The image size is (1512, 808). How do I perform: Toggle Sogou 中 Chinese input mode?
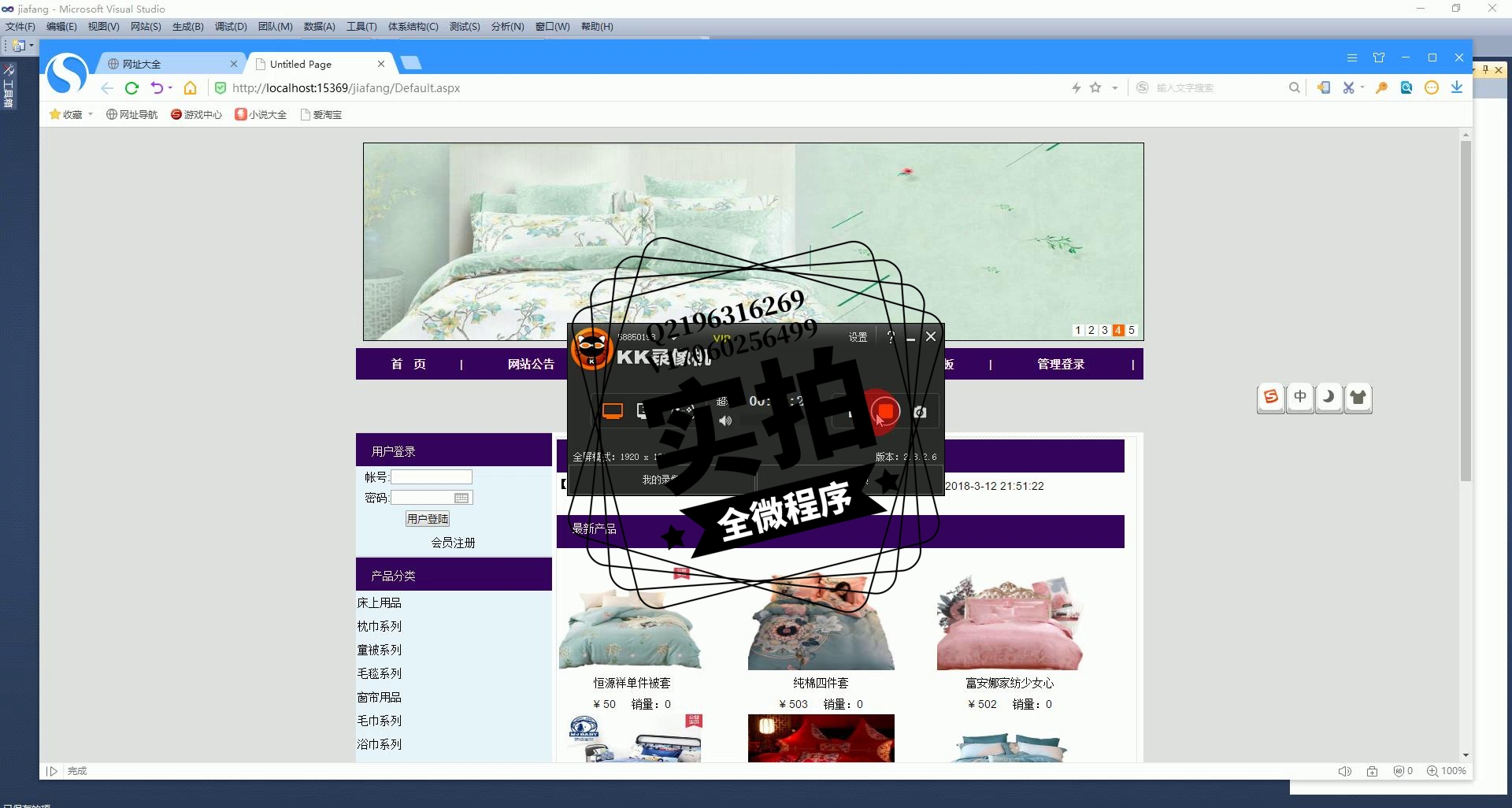point(1300,397)
